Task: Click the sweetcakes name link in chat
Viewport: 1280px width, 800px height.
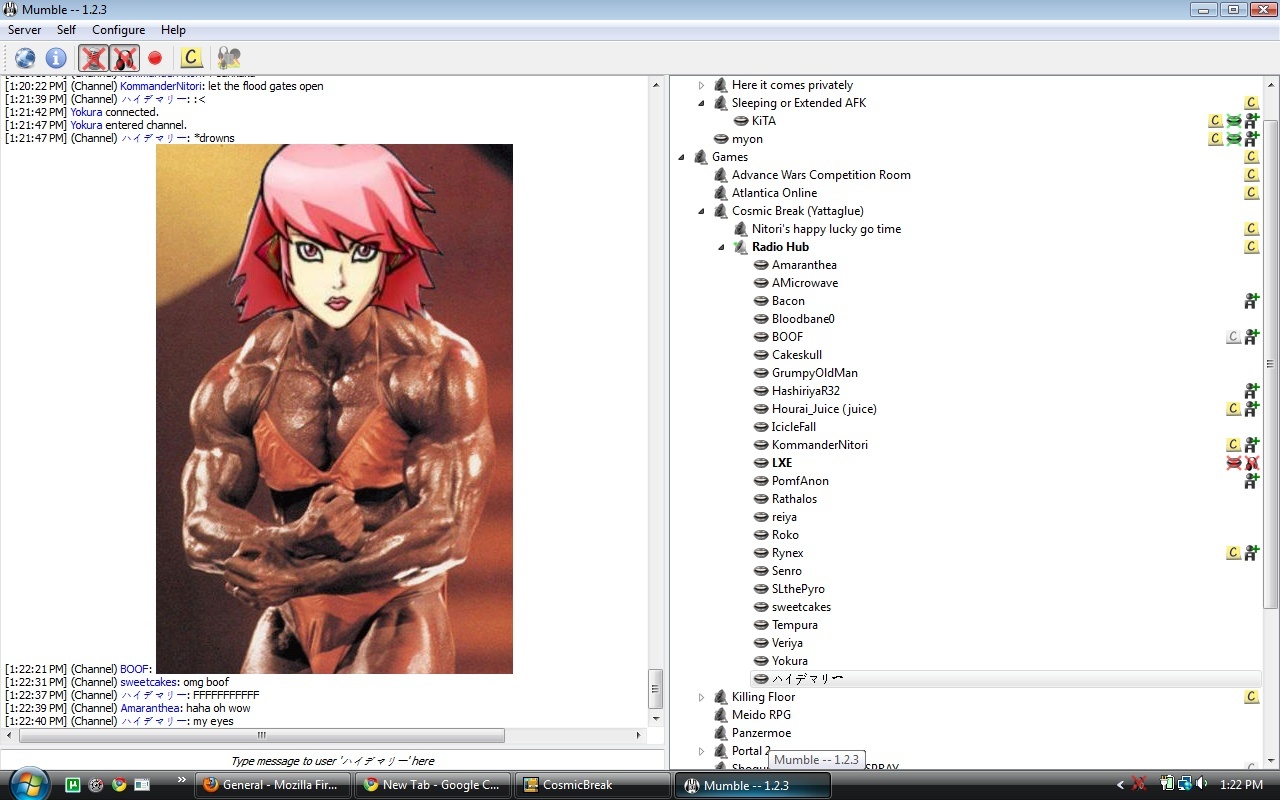Action: [x=148, y=682]
